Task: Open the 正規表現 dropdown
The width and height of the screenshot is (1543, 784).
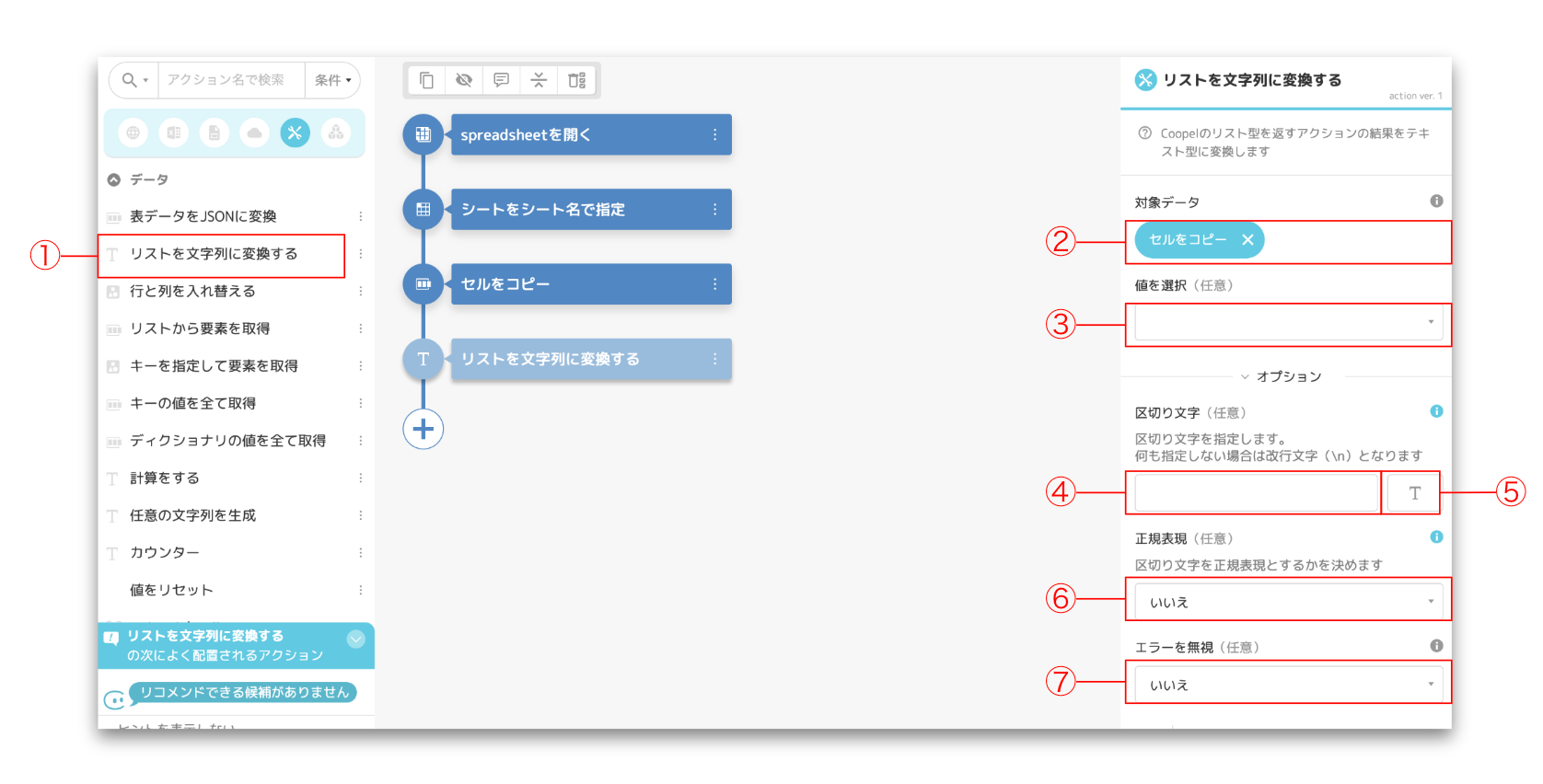Action: point(1289,602)
